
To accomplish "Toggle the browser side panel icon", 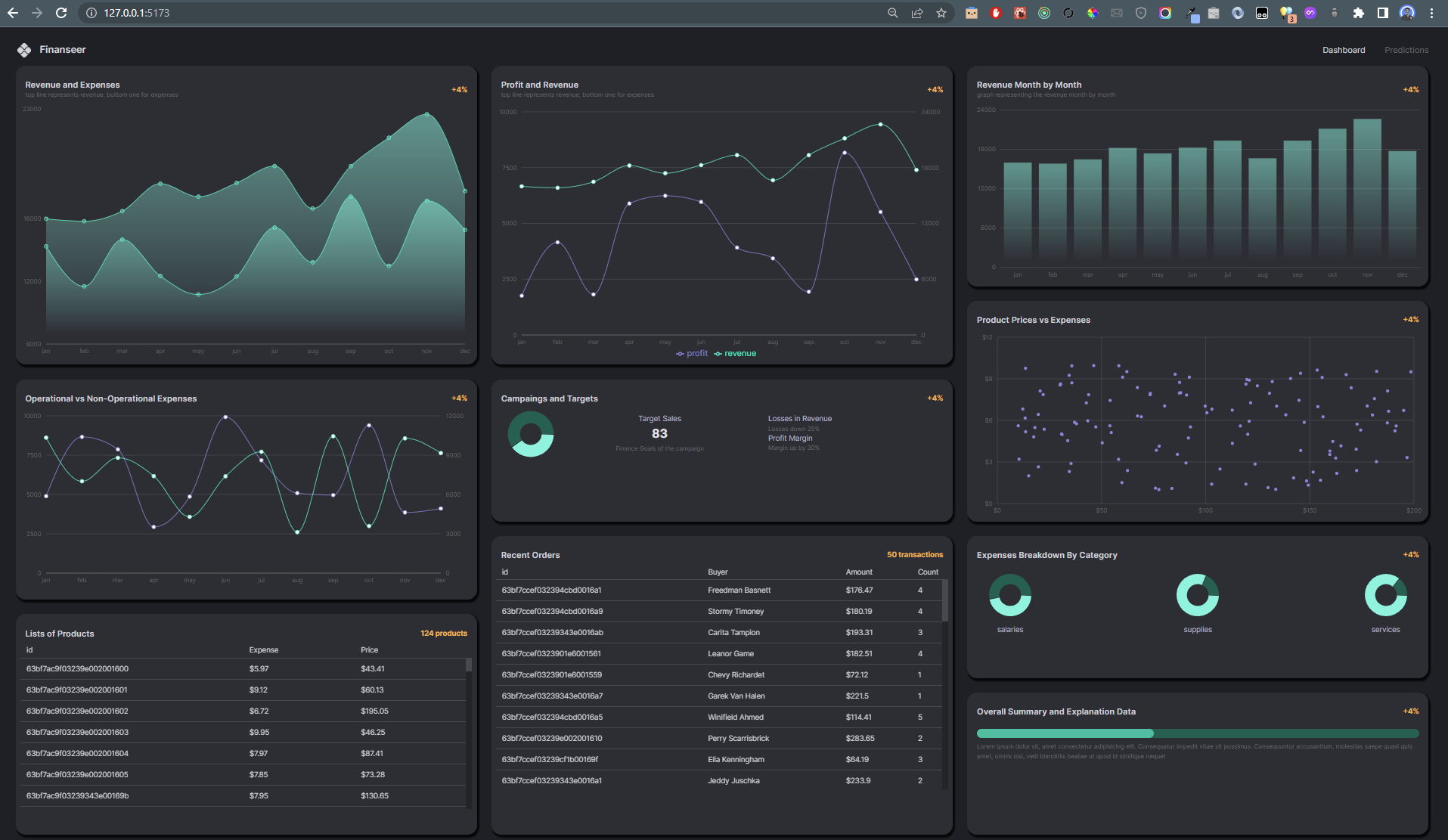I will point(1383,13).
